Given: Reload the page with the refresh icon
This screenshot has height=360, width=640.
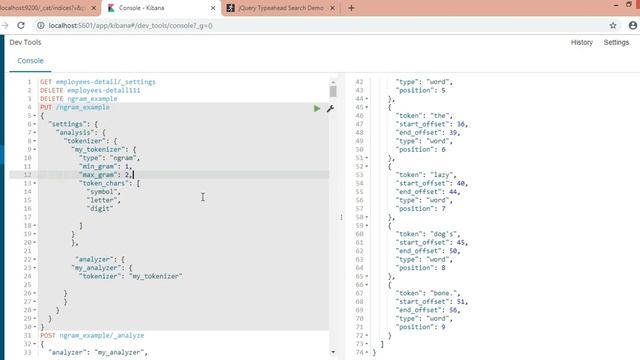Looking at the screenshot, I should 21,25.
